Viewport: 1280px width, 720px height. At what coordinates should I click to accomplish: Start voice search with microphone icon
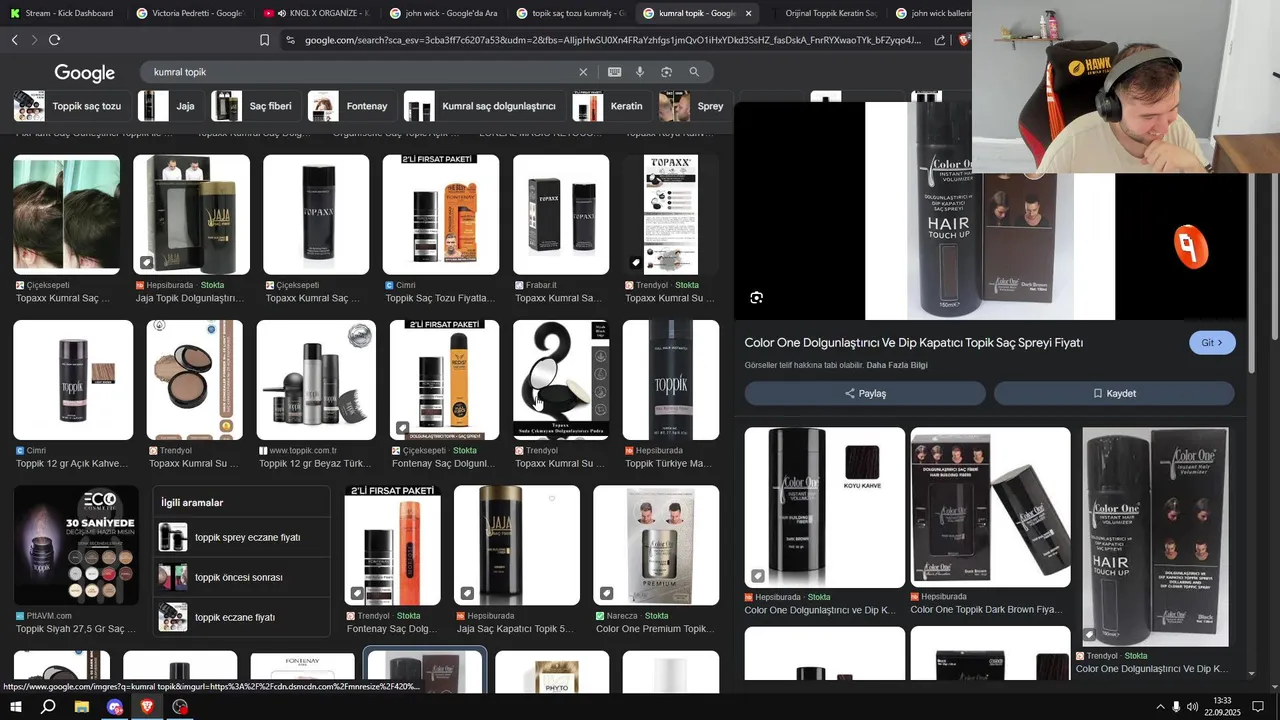[640, 72]
